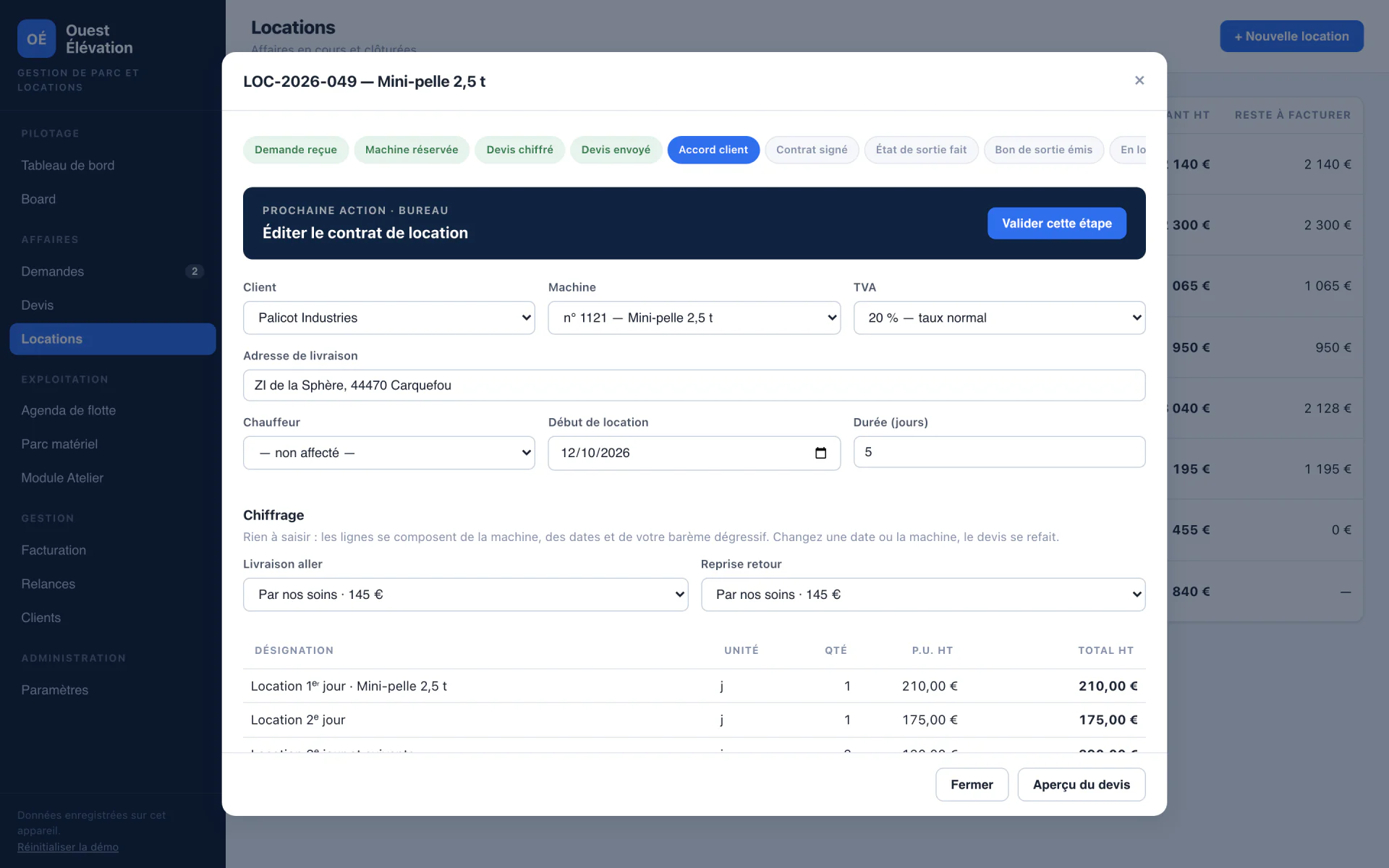This screenshot has width=1389, height=868.
Task: Click the Location 2e jour row
Action: [x=694, y=720]
